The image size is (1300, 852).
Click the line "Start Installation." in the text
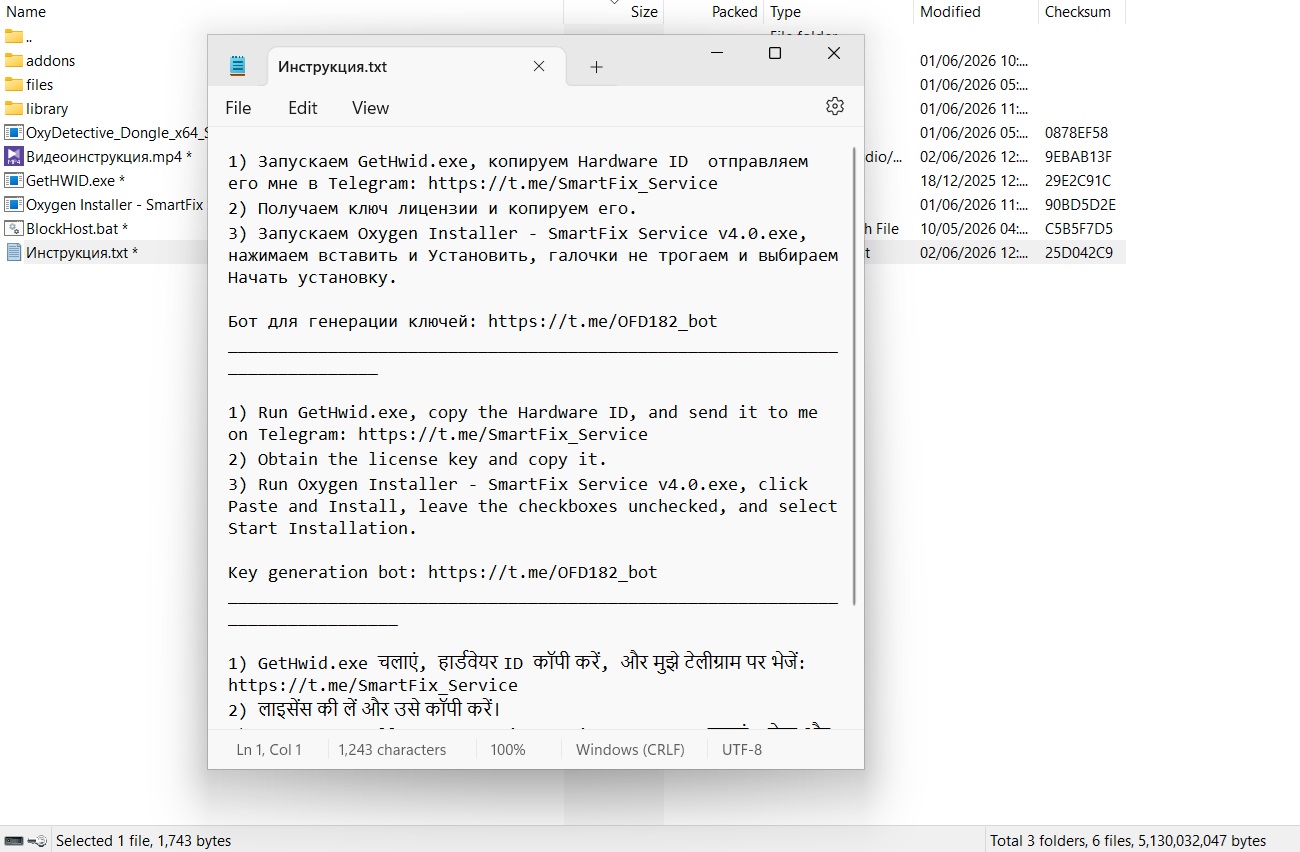coord(322,529)
